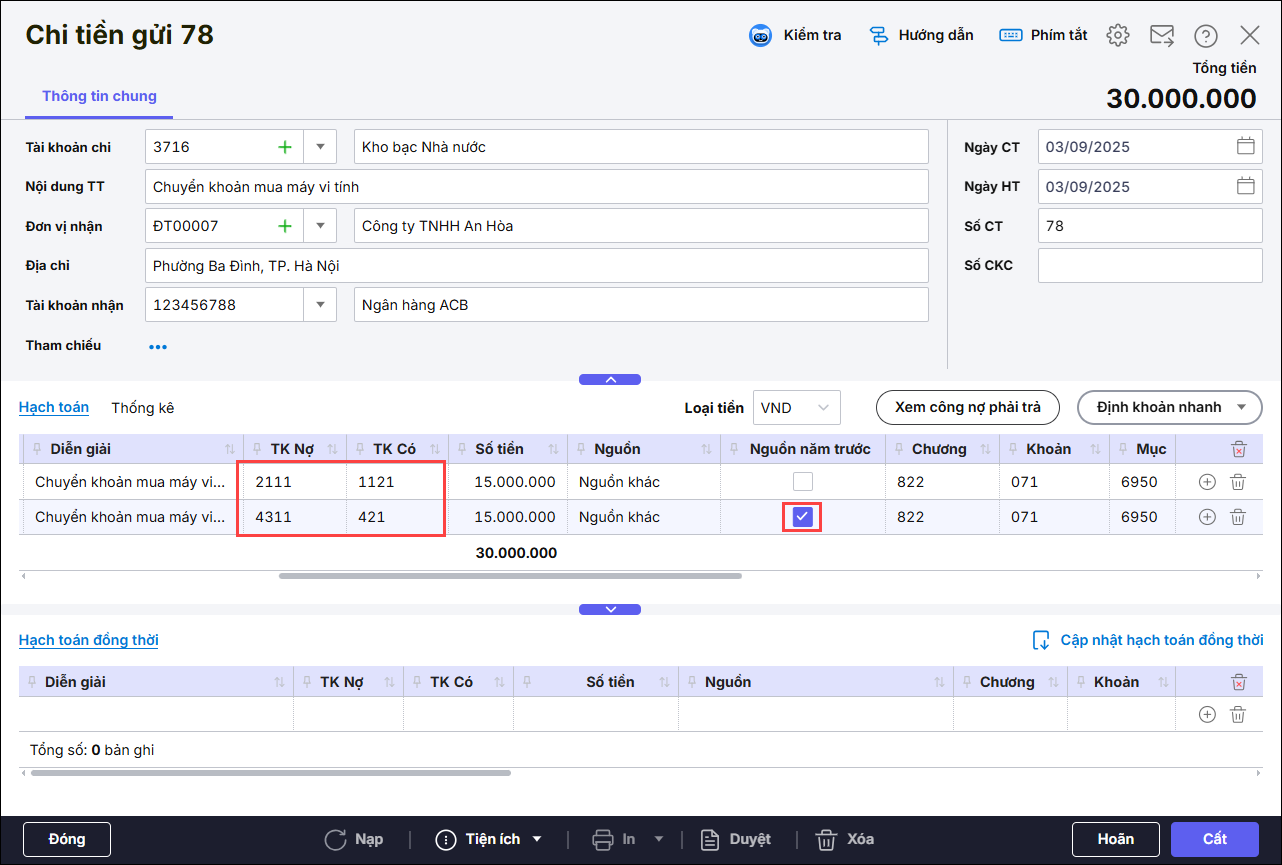Collapse the general info section chevron
This screenshot has width=1282, height=865.
(610, 380)
